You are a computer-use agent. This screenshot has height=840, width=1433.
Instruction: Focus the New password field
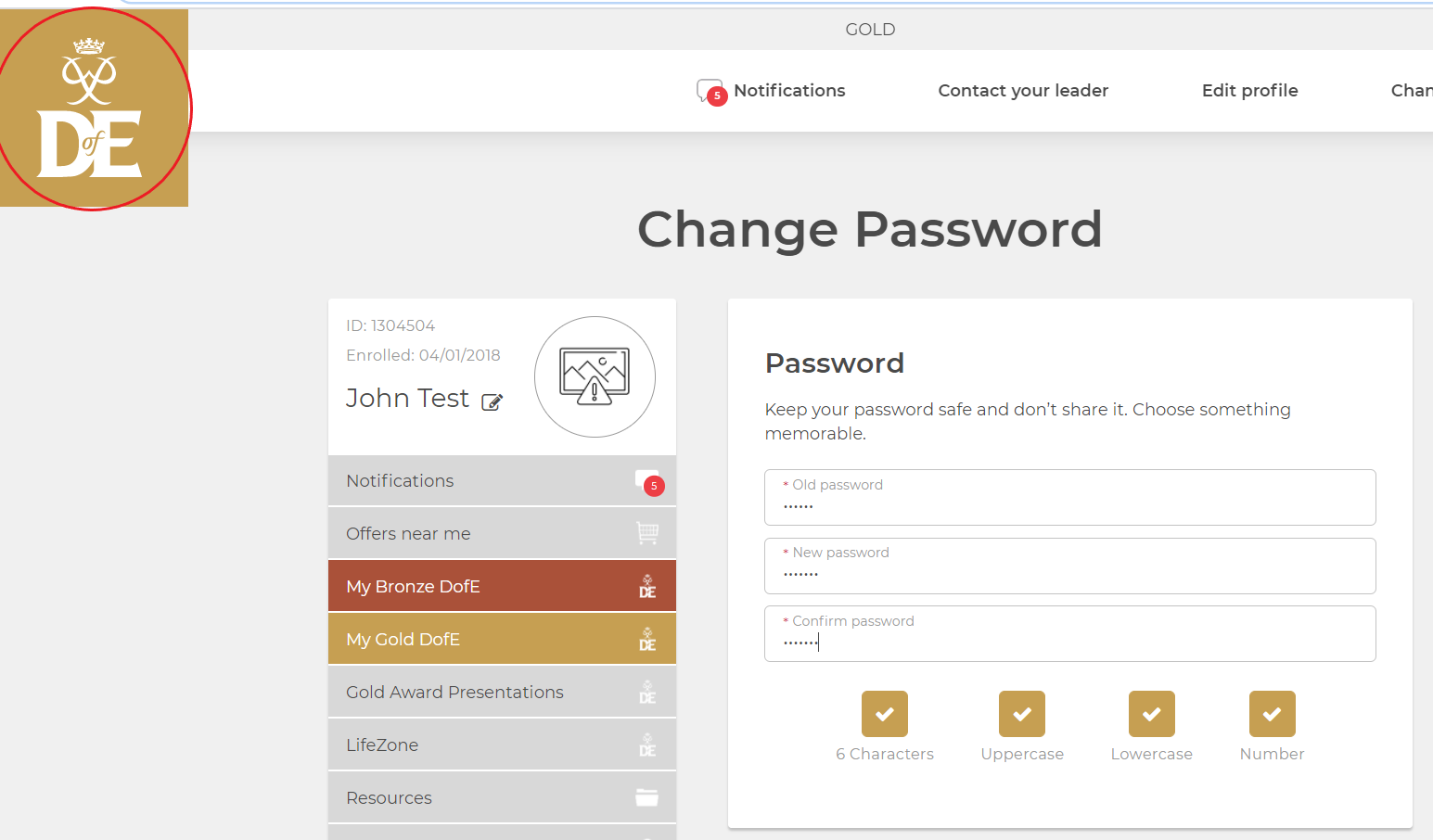tap(1069, 566)
